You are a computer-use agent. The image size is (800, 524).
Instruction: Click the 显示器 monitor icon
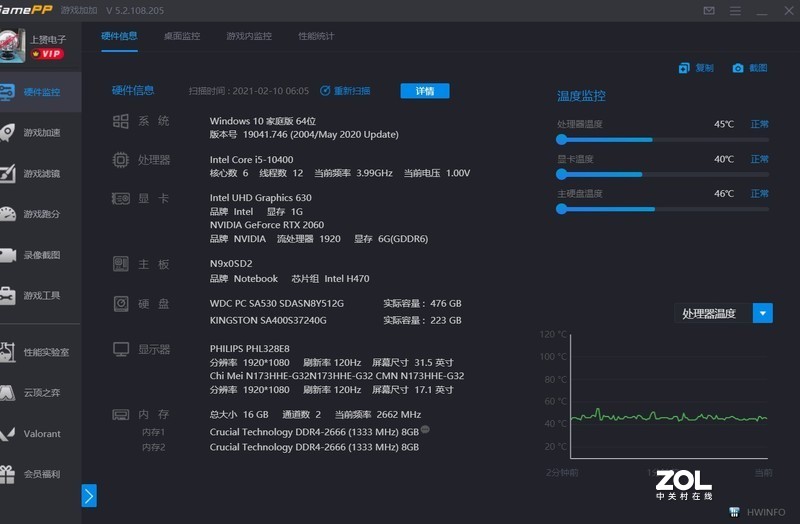coord(121,350)
